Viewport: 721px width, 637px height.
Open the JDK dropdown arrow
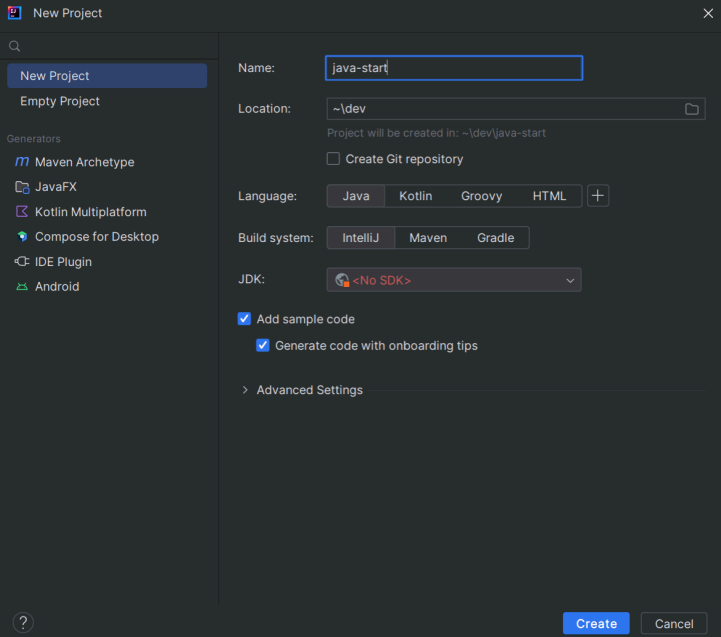[570, 280]
